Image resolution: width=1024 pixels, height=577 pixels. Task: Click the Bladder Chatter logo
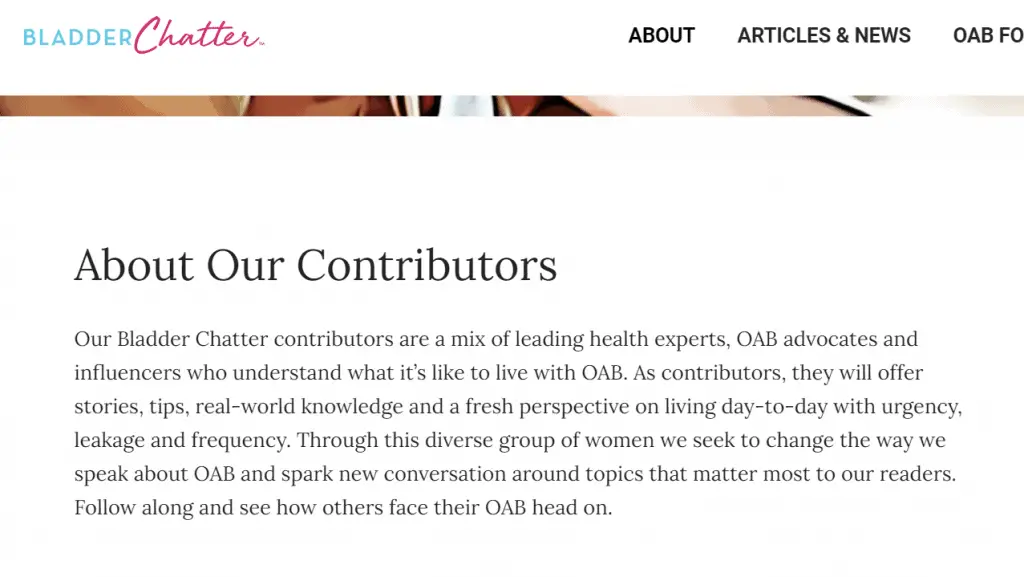[x=144, y=35]
